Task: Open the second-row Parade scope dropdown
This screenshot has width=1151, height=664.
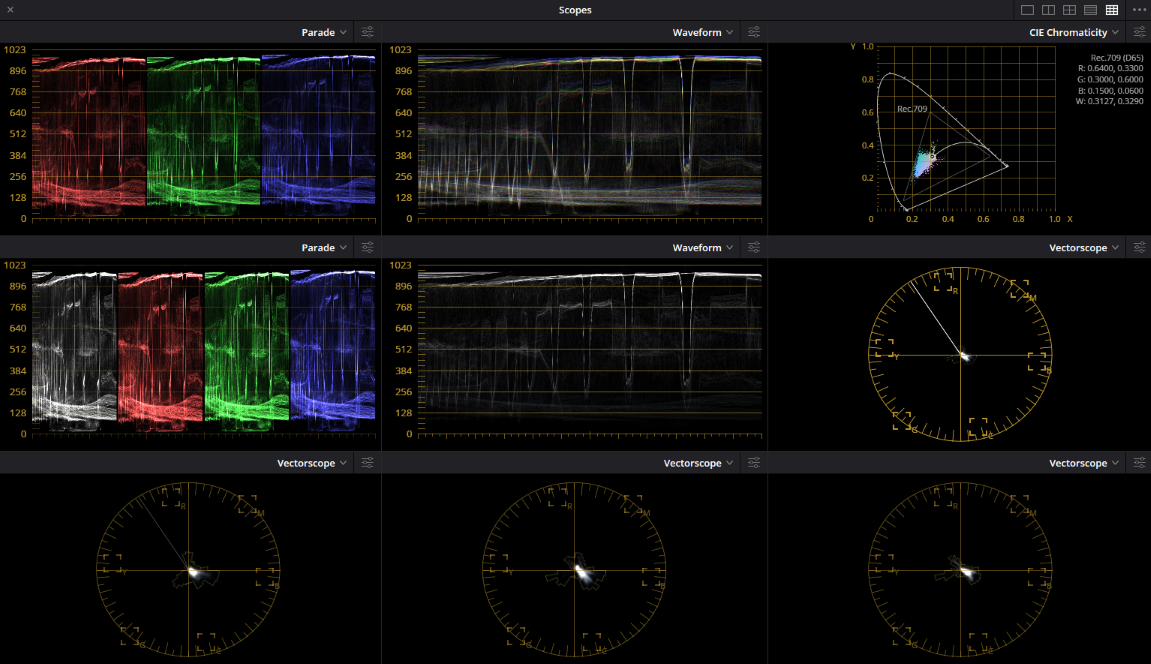Action: (322, 247)
